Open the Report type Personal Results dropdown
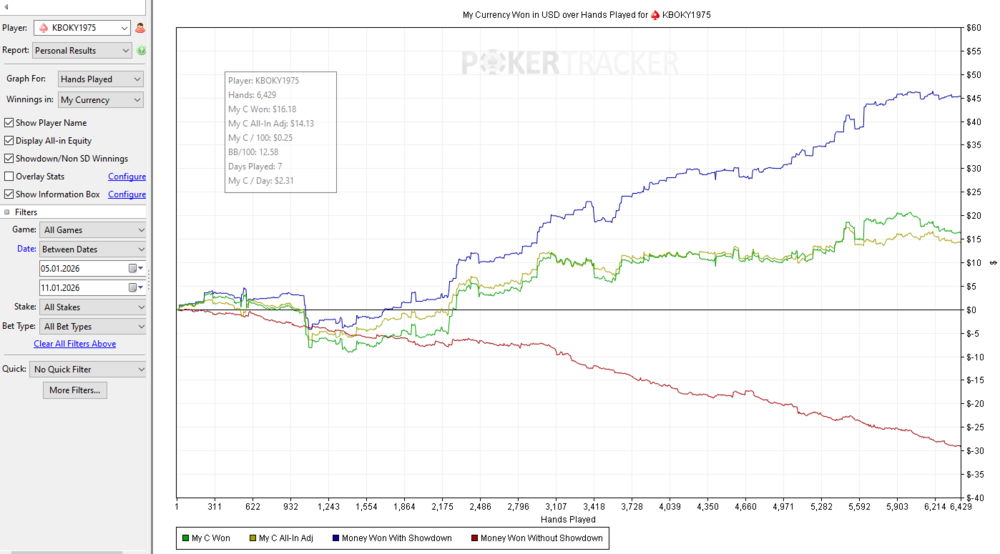 pos(82,50)
